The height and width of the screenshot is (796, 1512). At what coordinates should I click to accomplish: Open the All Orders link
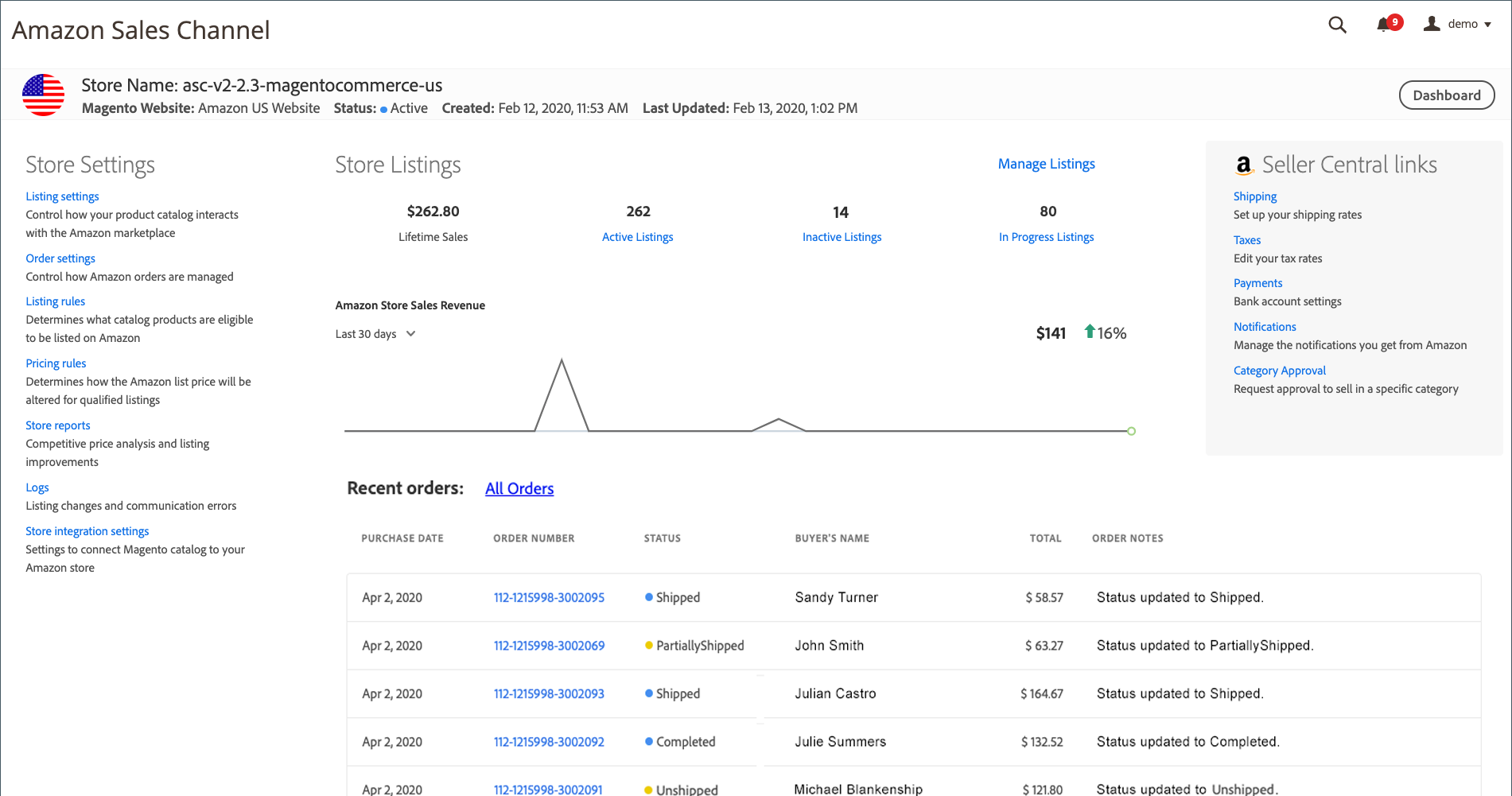pyautogui.click(x=519, y=488)
